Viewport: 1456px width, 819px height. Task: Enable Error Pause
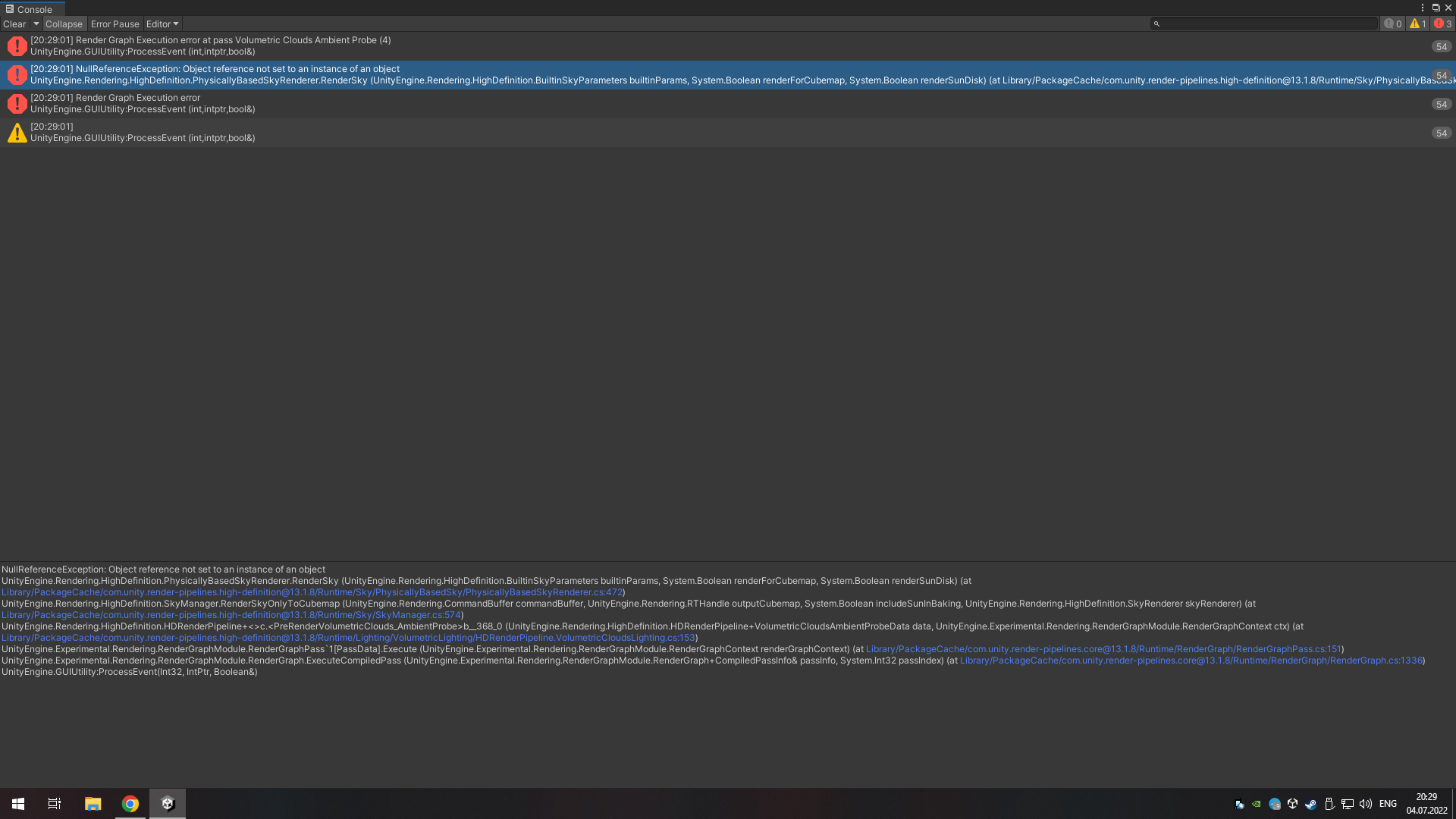point(115,24)
